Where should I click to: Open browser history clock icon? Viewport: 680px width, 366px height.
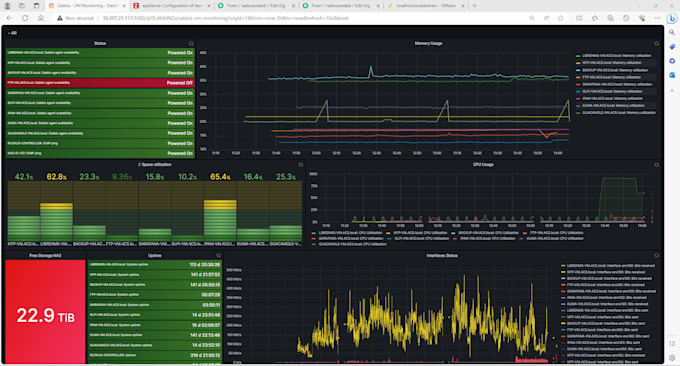(626, 18)
